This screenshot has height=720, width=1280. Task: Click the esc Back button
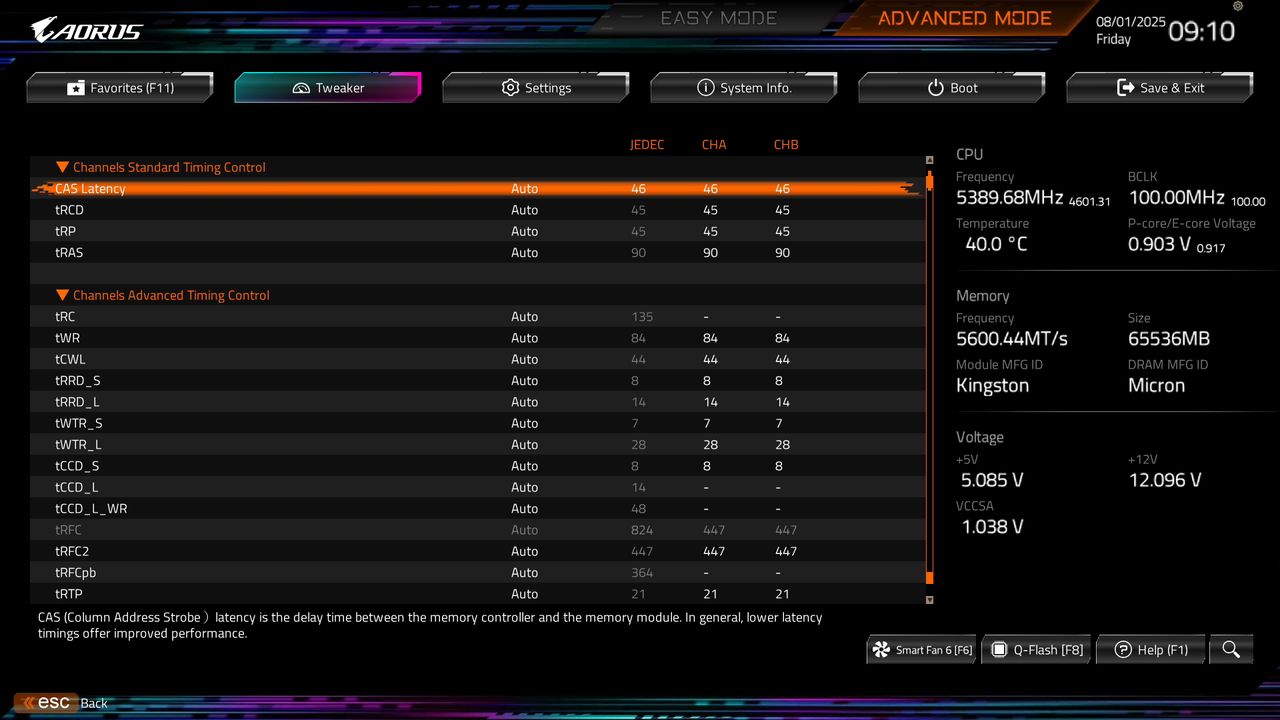tap(62, 703)
